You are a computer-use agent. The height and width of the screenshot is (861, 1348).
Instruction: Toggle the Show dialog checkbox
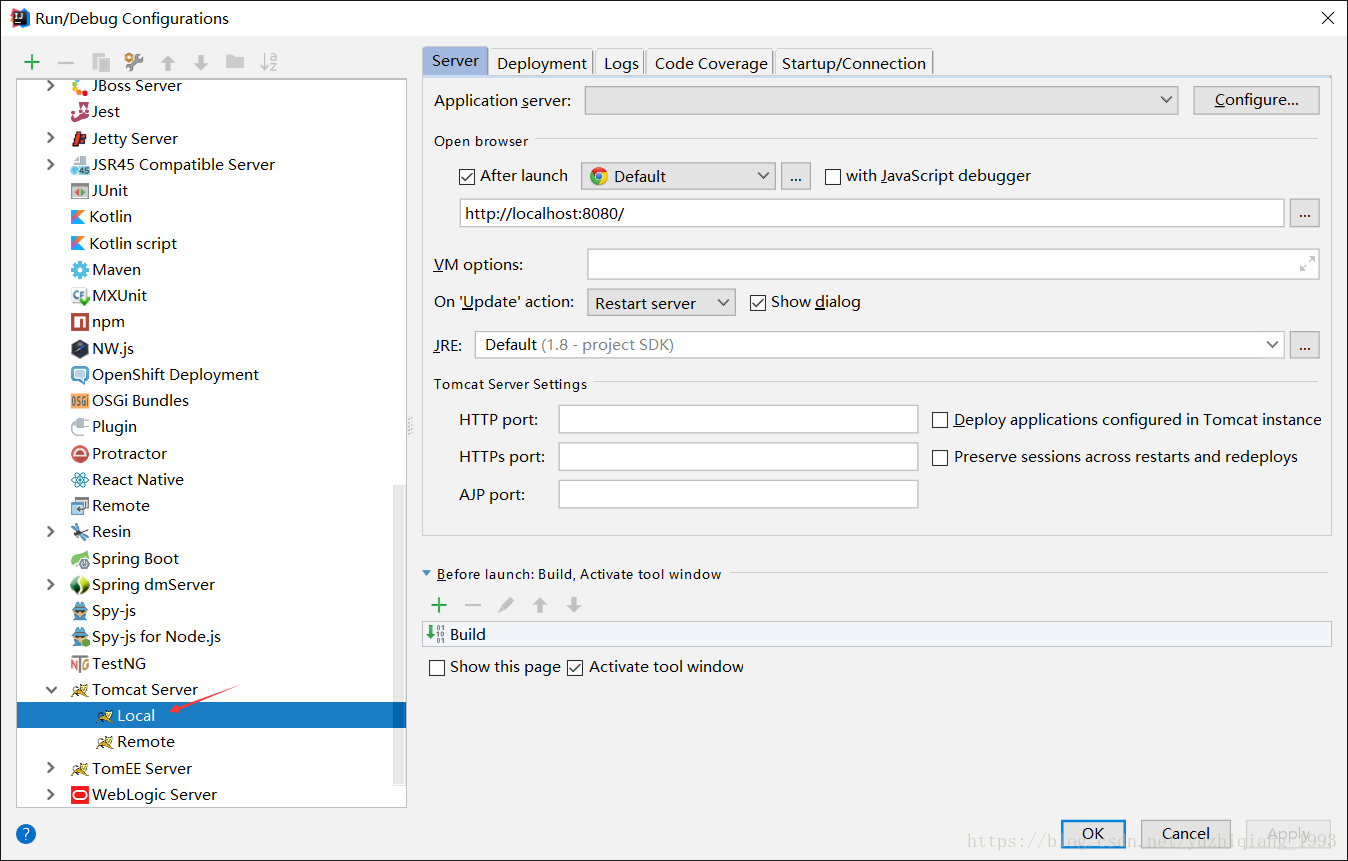757,303
